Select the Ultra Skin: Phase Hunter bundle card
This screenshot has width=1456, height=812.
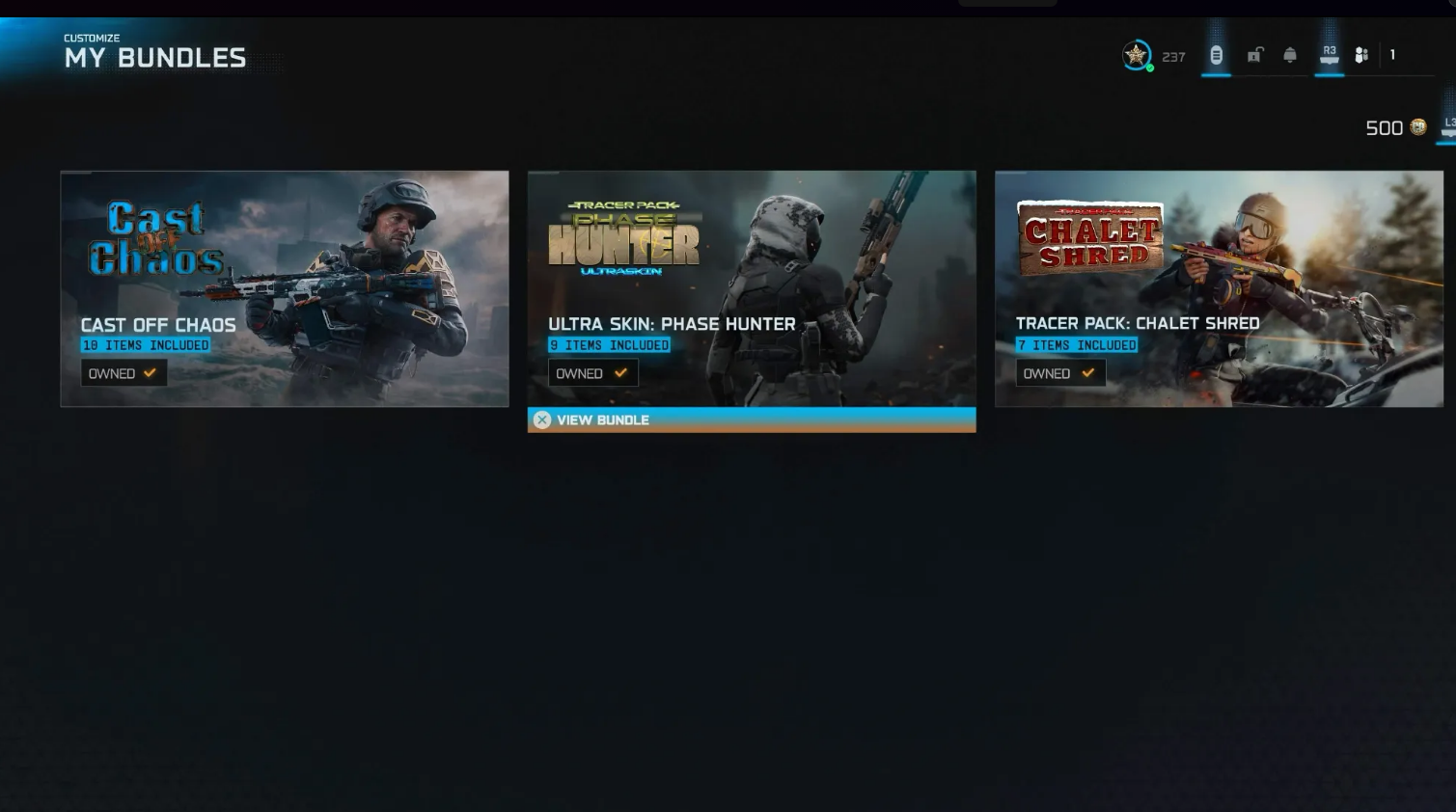[752, 288]
